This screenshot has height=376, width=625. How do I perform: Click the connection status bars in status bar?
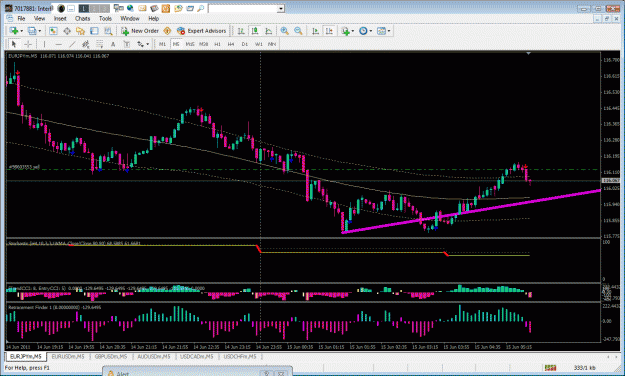coord(550,367)
